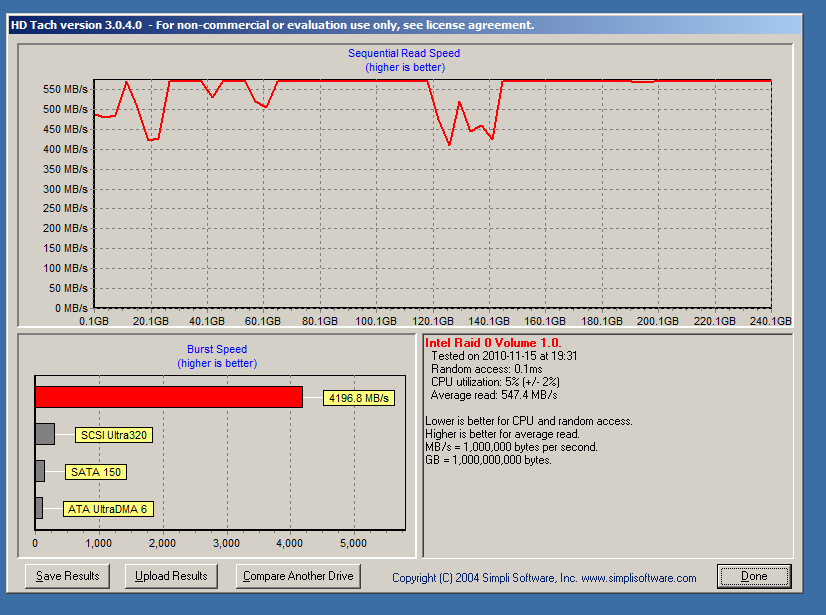Select the ATA UltraDMA 6 label
Screen dimensions: 826x615
(x=108, y=509)
